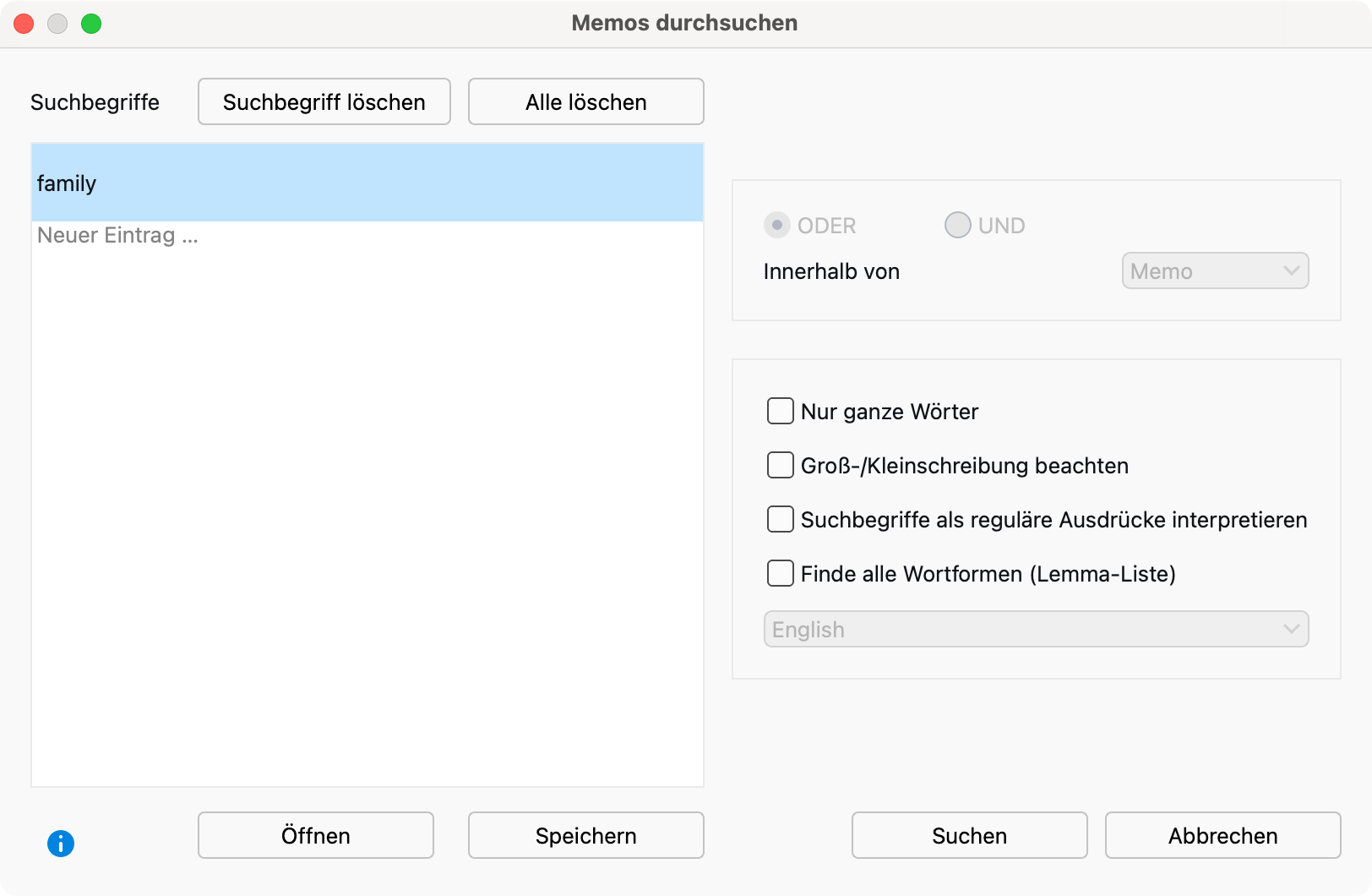Screen dimensions: 1372x896
Task: Open the Innerhalb von Memo dropdown
Action: coord(1215,270)
